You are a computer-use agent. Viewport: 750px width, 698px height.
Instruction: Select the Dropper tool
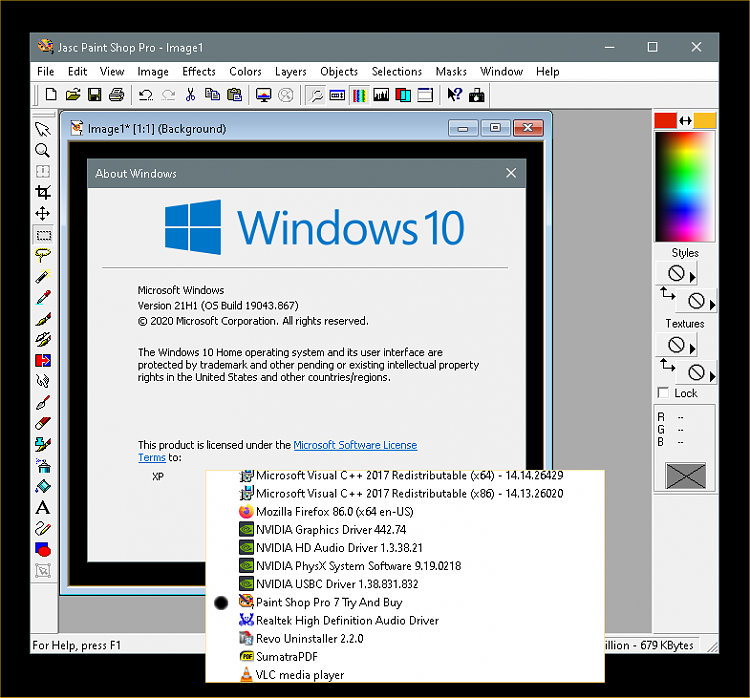point(43,297)
